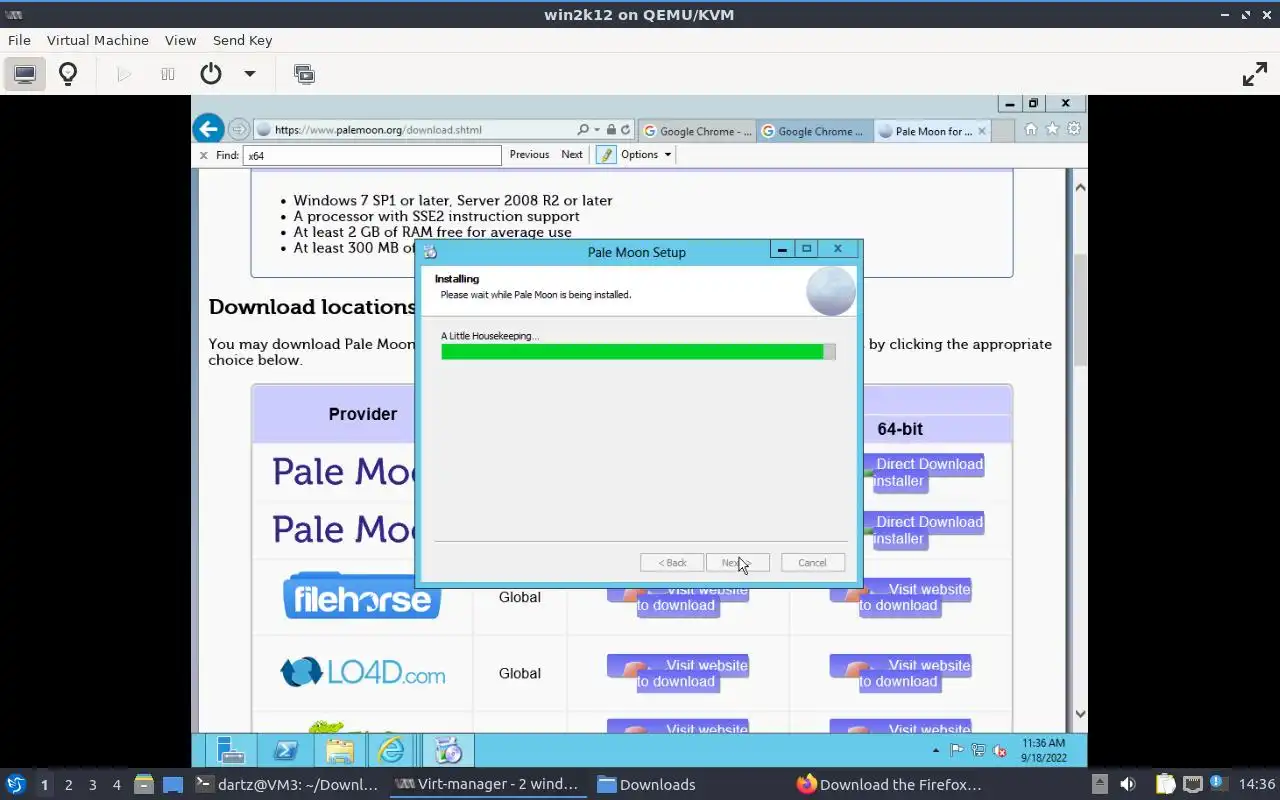This screenshot has width=1280, height=800.
Task: Click Internet Explorer on Windows taskbar
Action: pyautogui.click(x=392, y=750)
